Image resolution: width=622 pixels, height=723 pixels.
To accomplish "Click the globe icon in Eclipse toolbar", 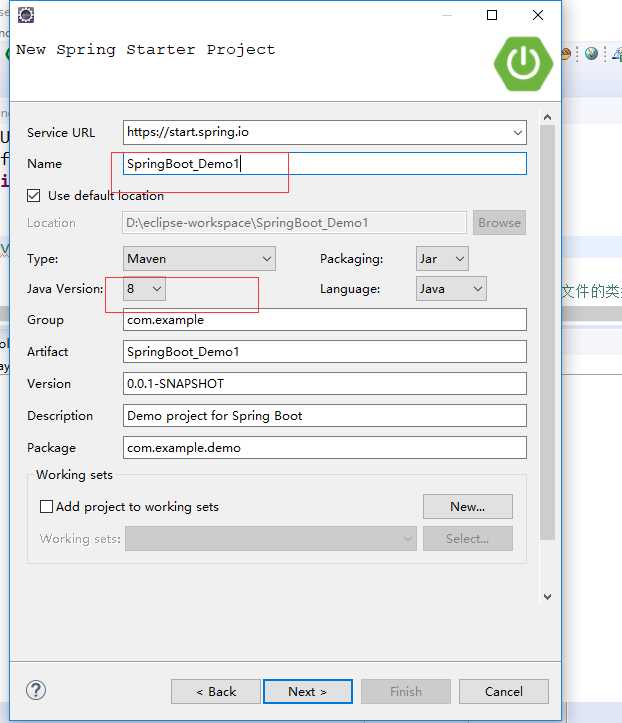I will pyautogui.click(x=592, y=54).
